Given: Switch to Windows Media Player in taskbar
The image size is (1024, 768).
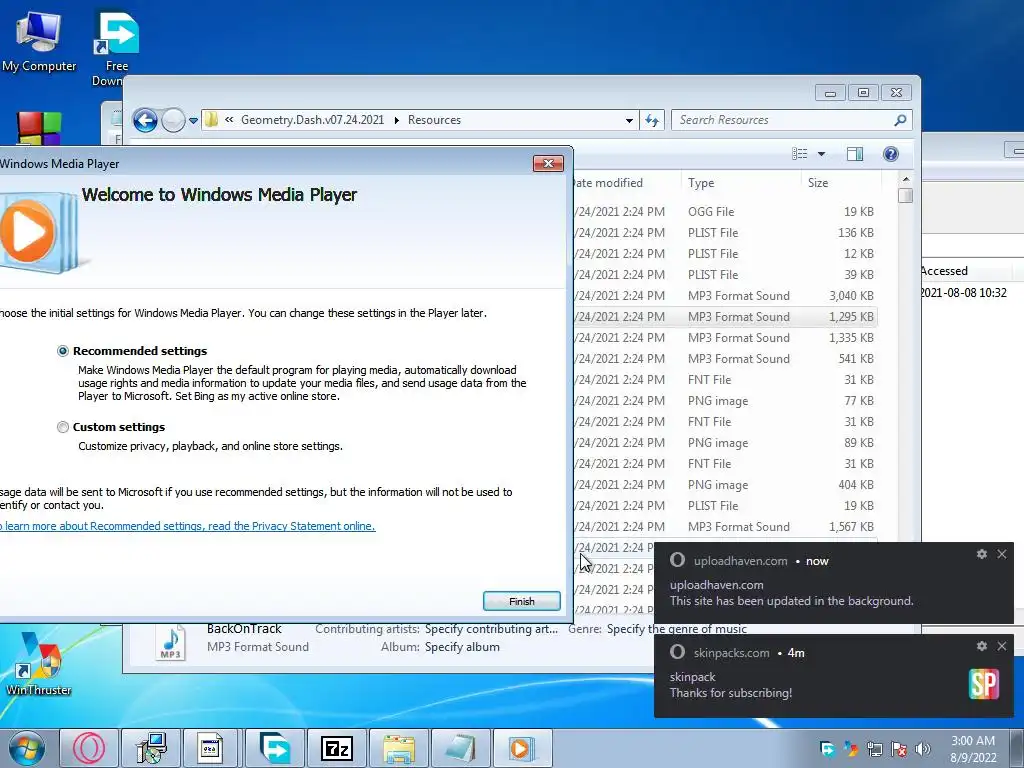Looking at the screenshot, I should [522, 748].
